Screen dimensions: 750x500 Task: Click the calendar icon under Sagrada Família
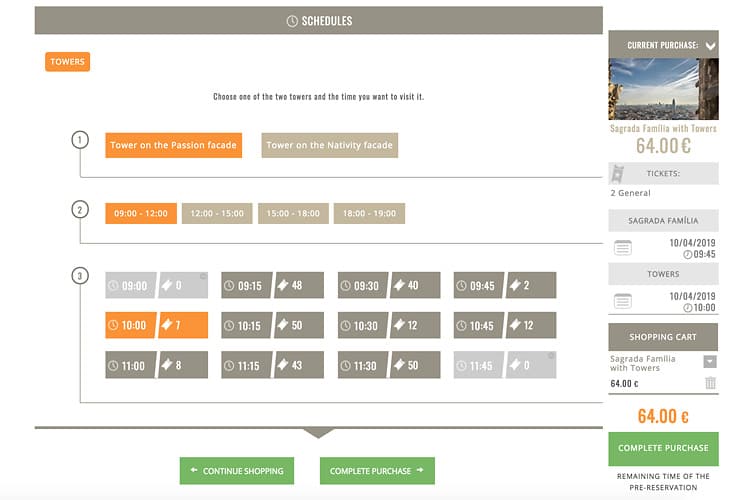point(622,248)
